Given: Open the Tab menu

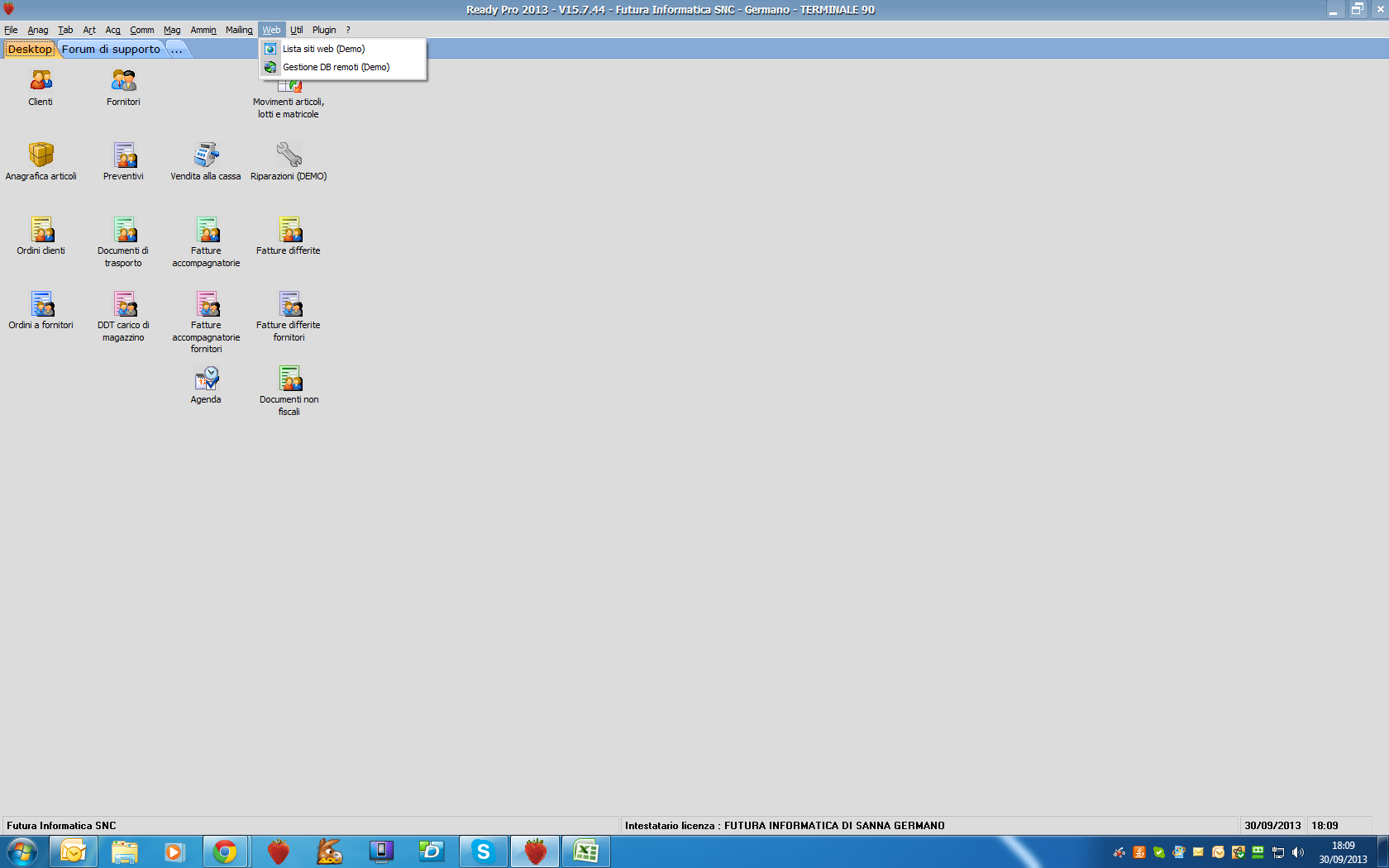Looking at the screenshot, I should (65, 30).
